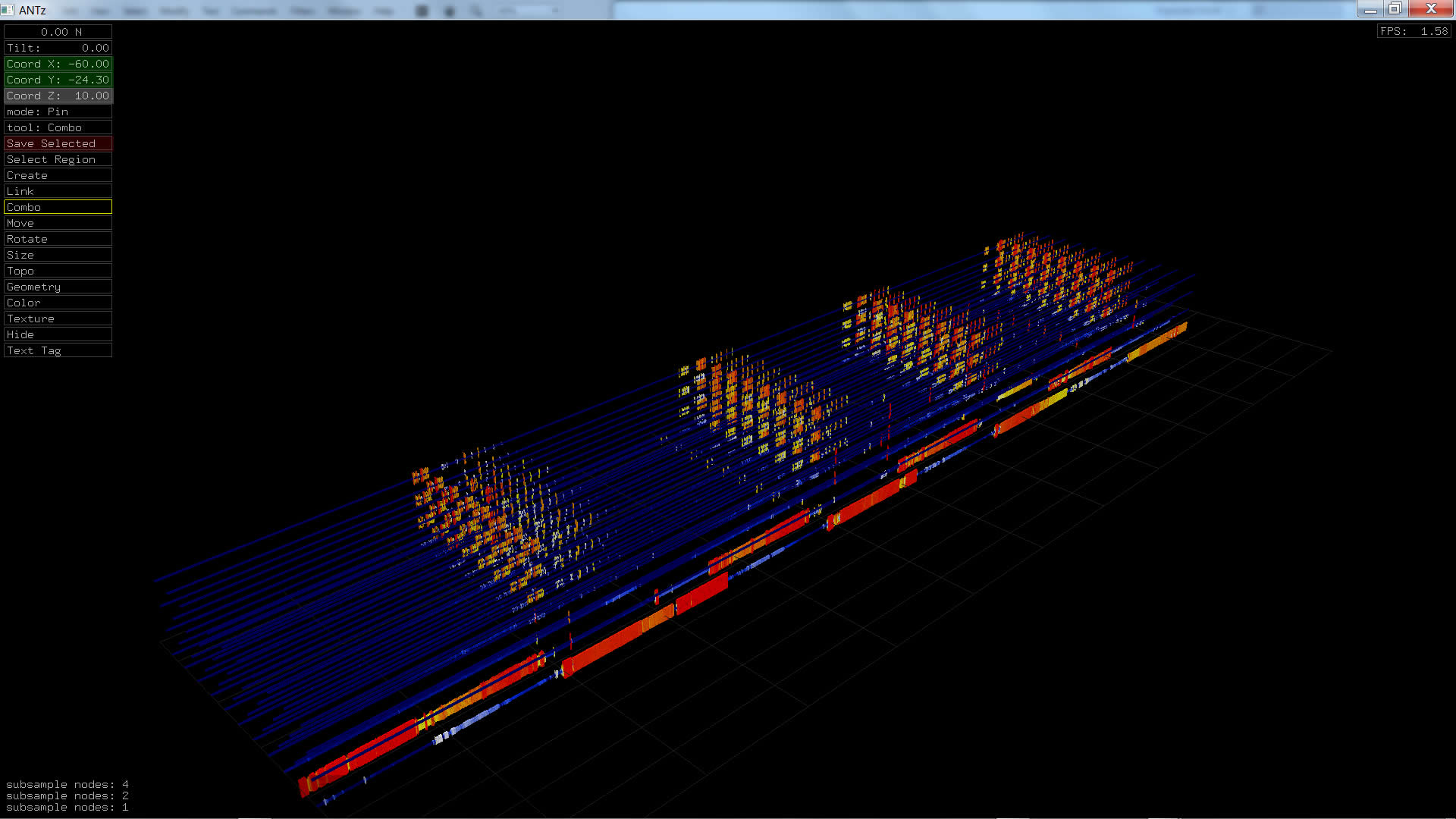Toggle the Coord Y axis field
Image resolution: width=1456 pixels, height=819 pixels.
(x=58, y=80)
